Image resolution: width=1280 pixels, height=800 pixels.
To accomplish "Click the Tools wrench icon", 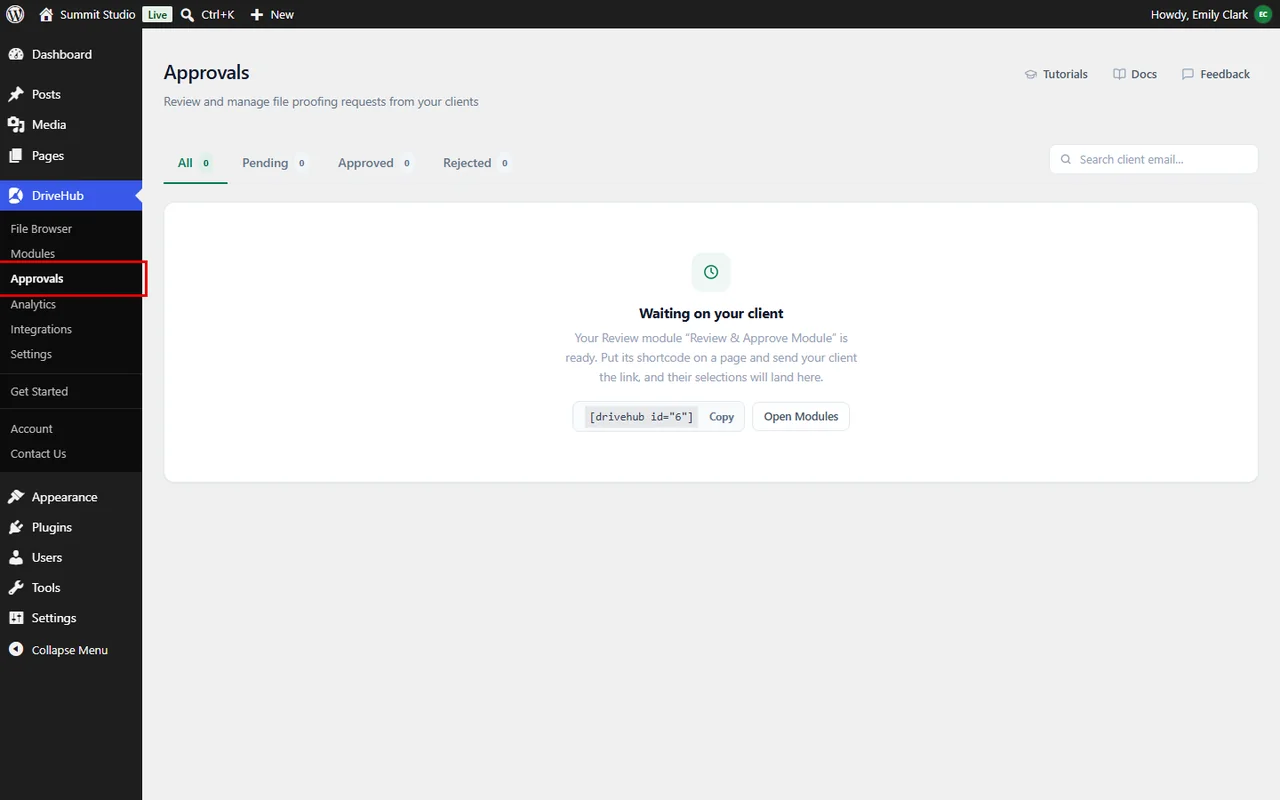I will coord(16,588).
